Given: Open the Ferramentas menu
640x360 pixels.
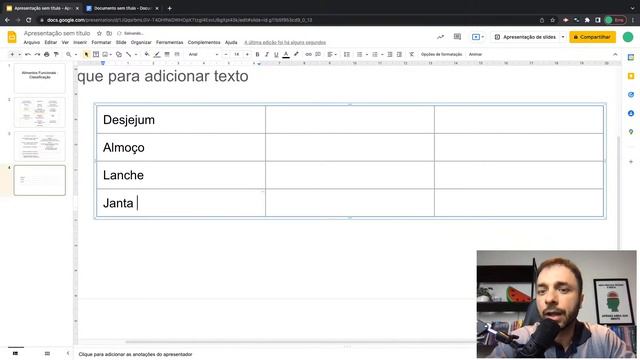Looking at the screenshot, I should pyautogui.click(x=169, y=42).
